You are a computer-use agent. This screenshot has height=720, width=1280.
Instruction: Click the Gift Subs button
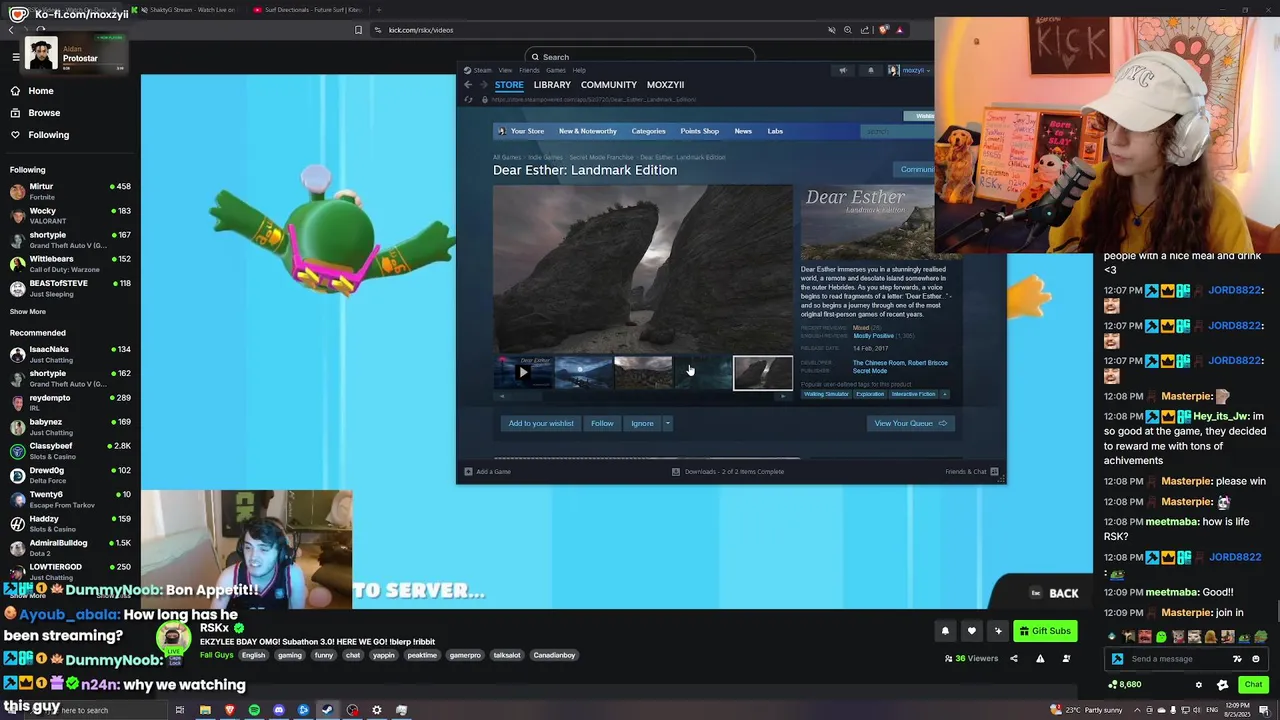click(1044, 631)
